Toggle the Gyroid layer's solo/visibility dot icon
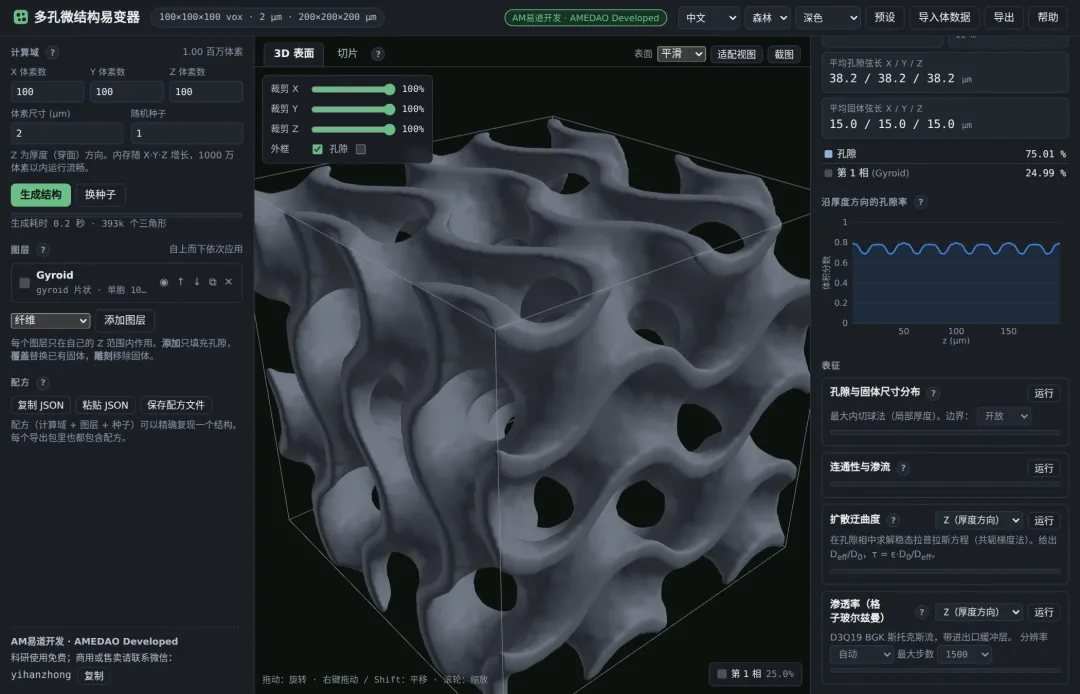The width and height of the screenshot is (1080, 694). point(164,282)
